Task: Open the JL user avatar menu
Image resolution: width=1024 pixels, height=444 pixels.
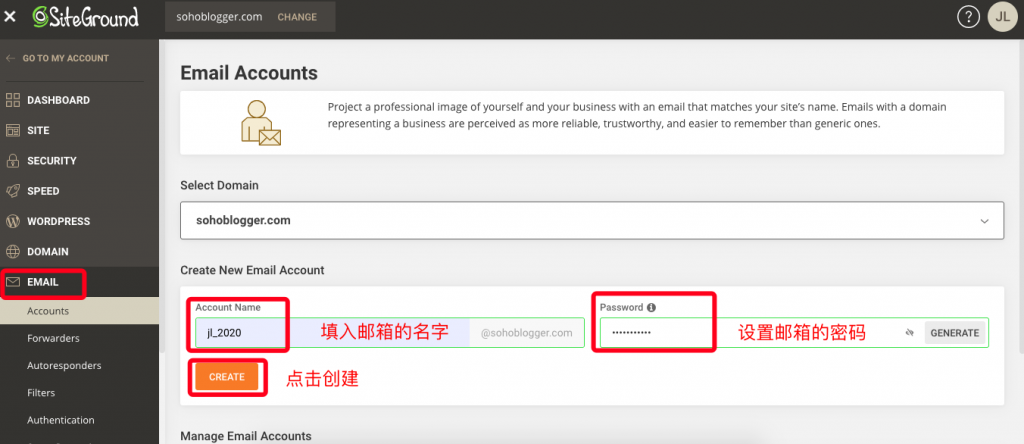Action: click(x=1003, y=18)
